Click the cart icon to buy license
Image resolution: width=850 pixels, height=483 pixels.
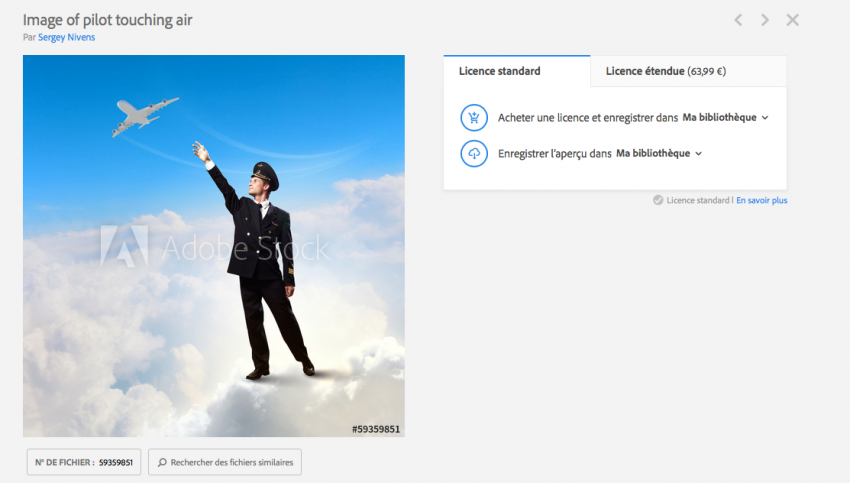tap(474, 118)
